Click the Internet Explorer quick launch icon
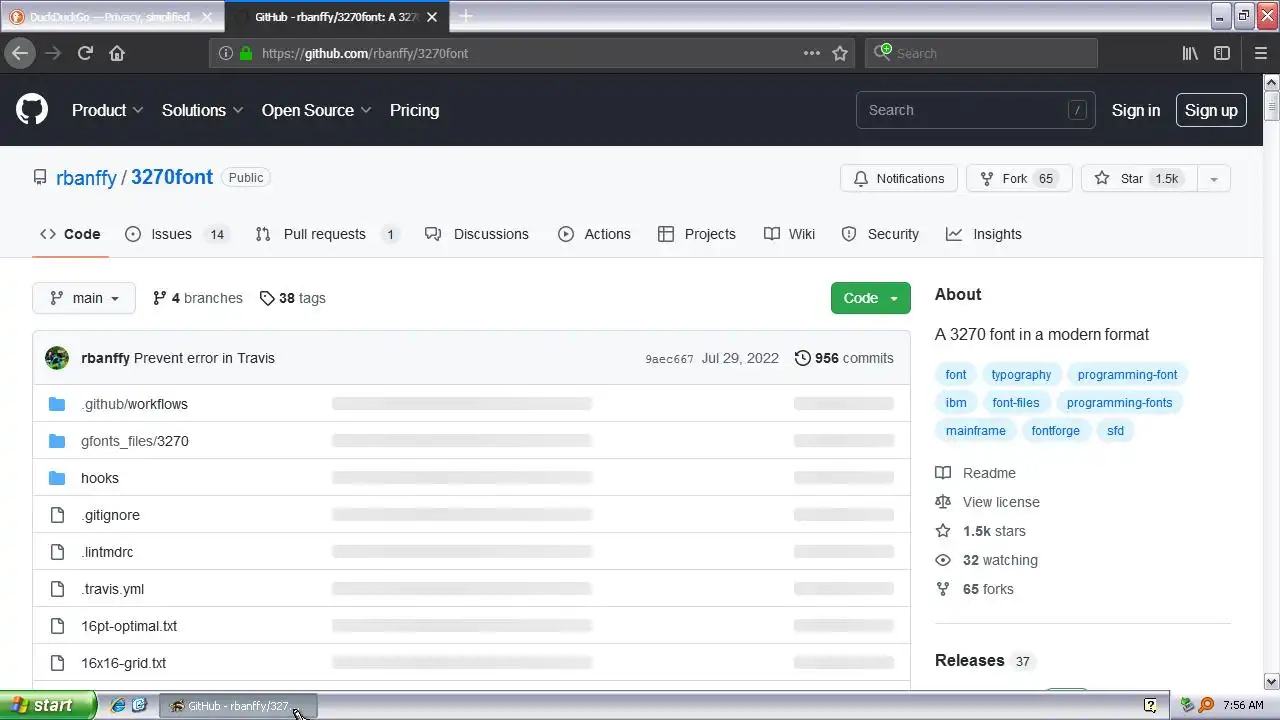This screenshot has width=1280, height=720. [118, 705]
